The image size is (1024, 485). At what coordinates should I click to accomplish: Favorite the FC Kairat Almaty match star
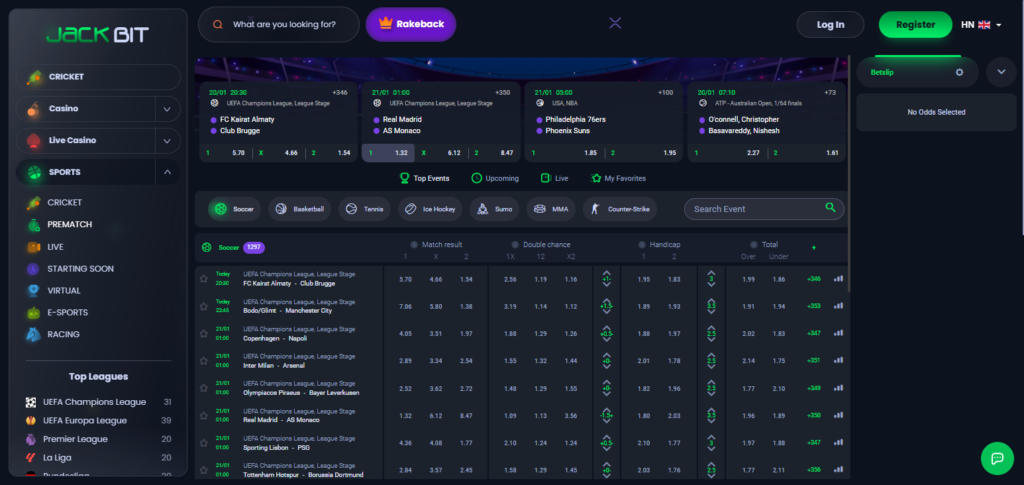(204, 279)
